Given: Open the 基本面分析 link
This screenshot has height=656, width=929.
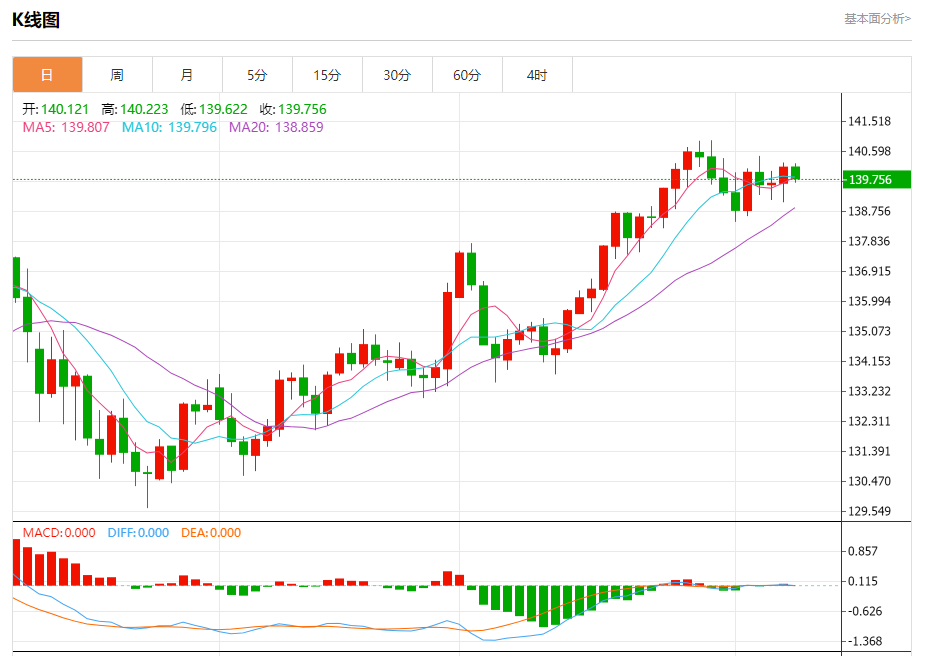Looking at the screenshot, I should [x=877, y=19].
